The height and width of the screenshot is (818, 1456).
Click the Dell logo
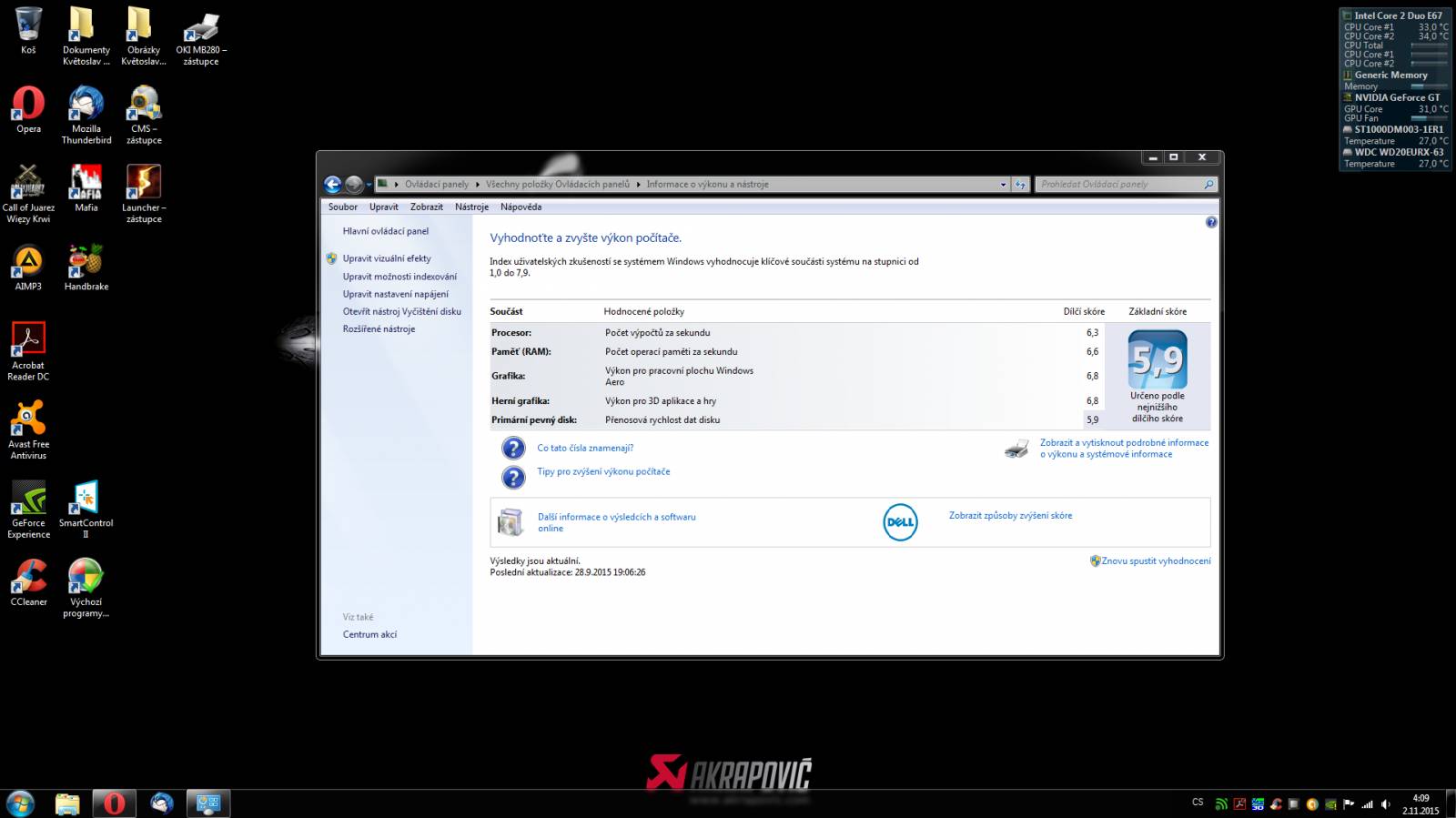click(900, 522)
